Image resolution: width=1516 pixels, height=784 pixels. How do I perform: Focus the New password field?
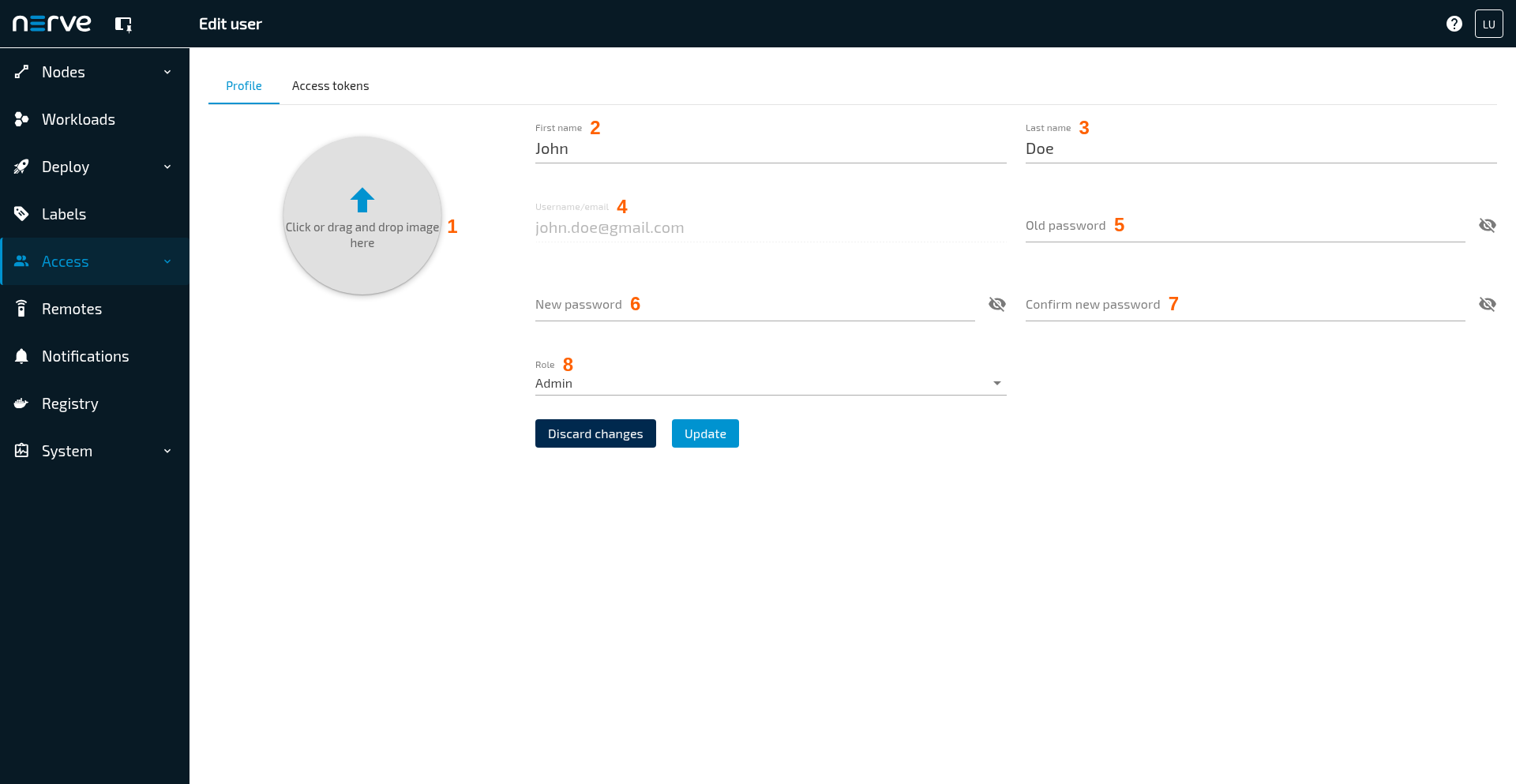(x=755, y=305)
